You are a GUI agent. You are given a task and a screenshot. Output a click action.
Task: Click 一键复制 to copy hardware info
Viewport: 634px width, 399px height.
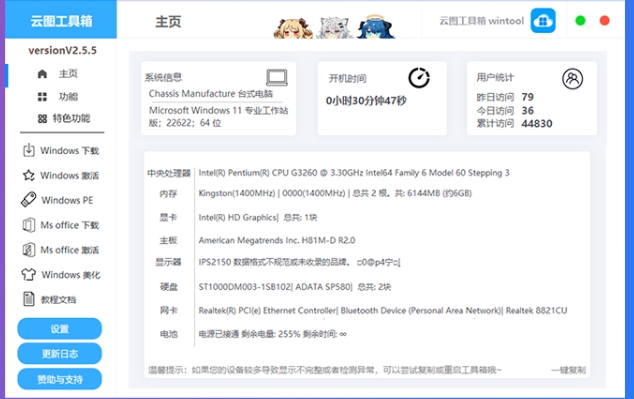point(568,370)
